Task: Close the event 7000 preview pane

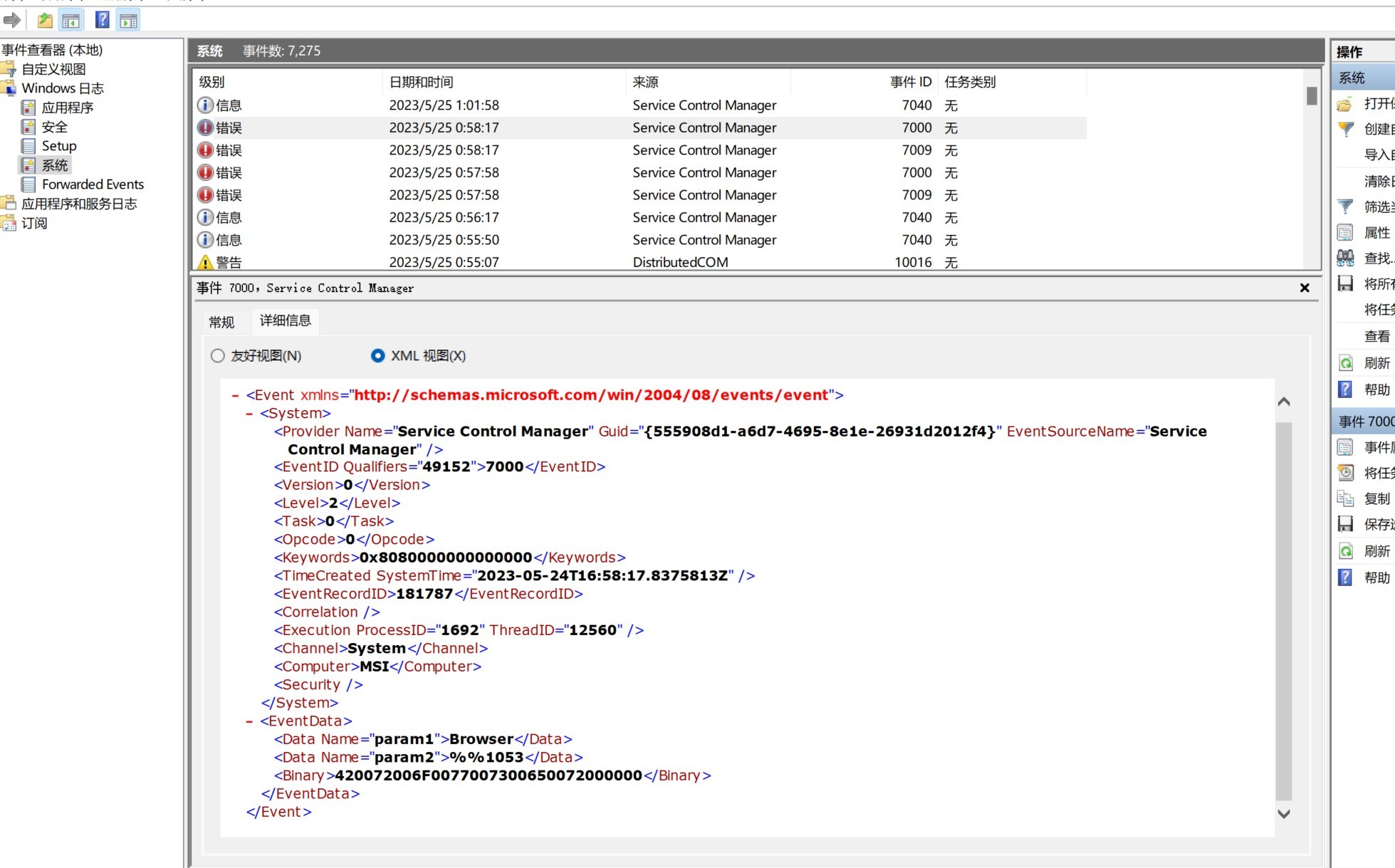Action: (x=1305, y=288)
